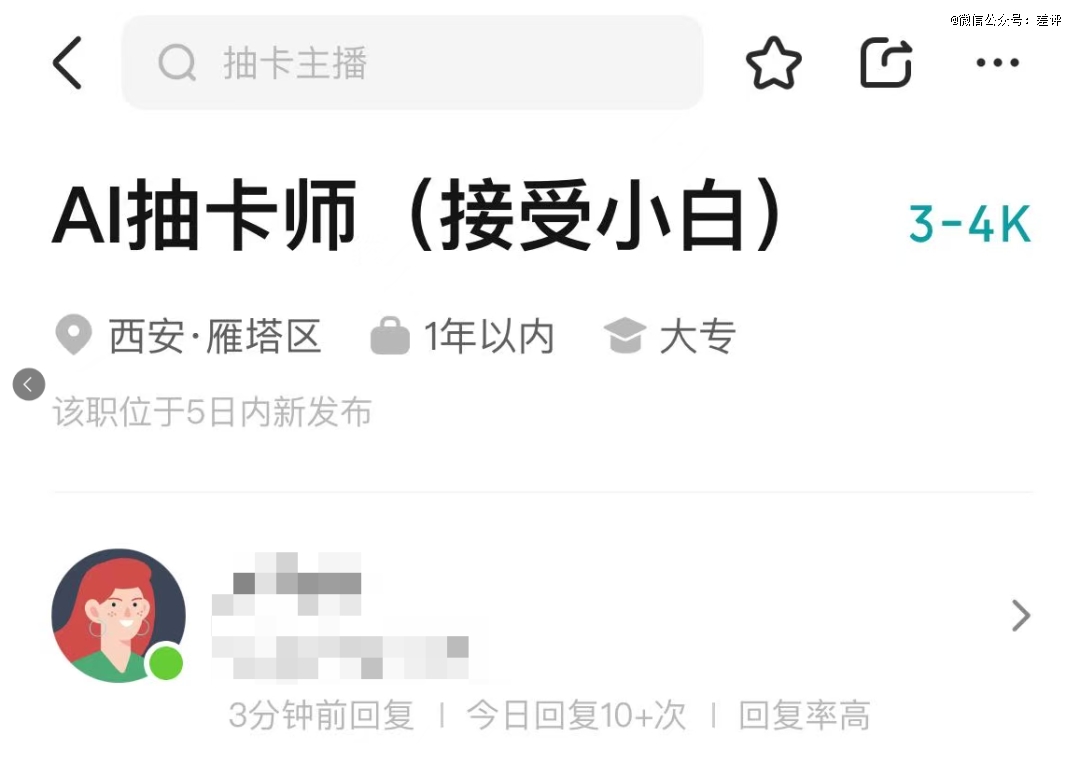
Task: Tap the back arrow at top left
Action: click(x=68, y=63)
